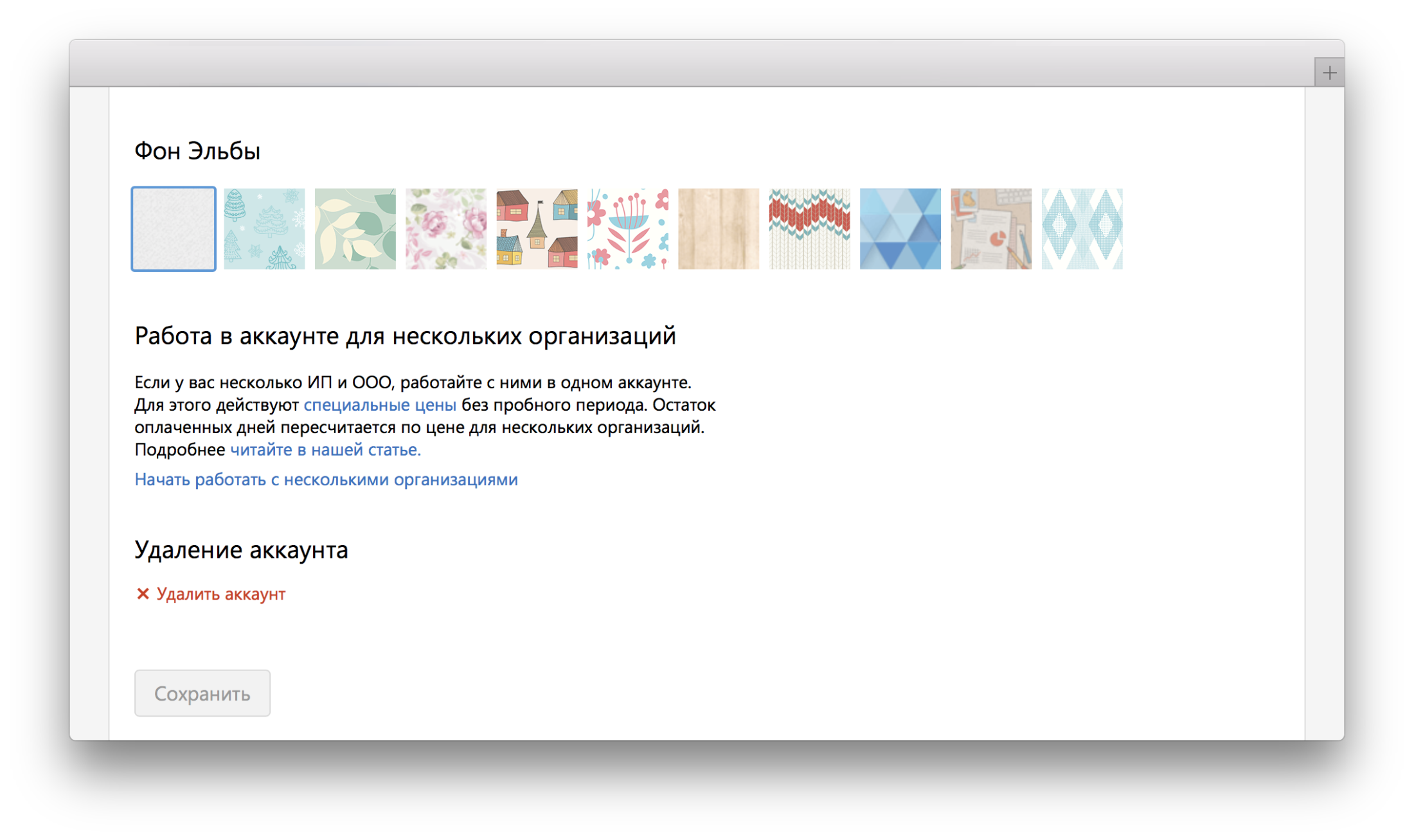Select the light wood planks background
Image resolution: width=1414 pixels, height=840 pixels.
tap(719, 229)
